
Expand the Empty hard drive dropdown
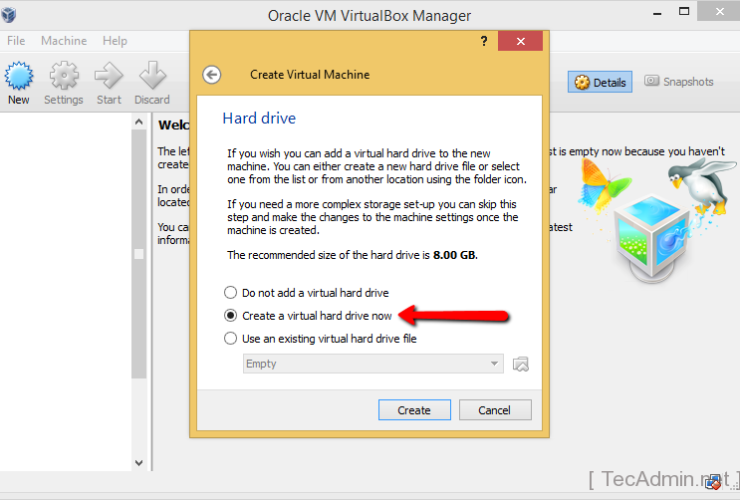(x=373, y=364)
